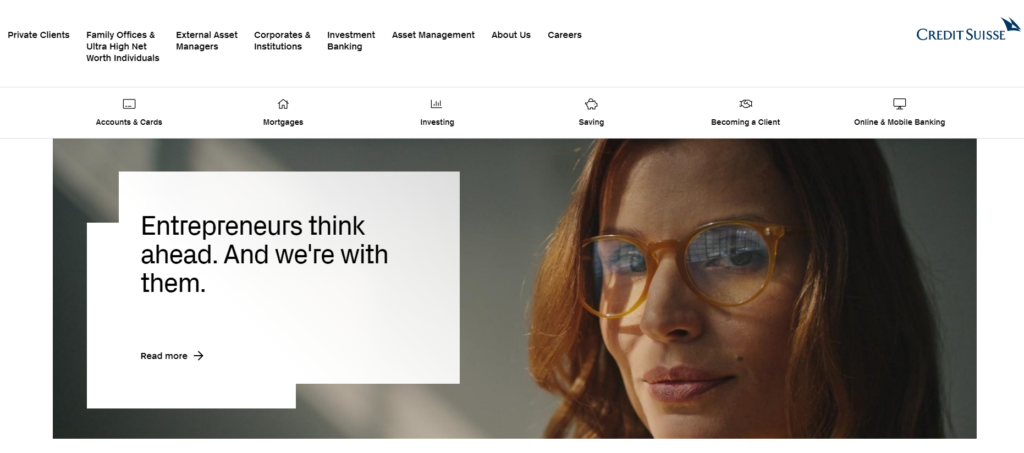Click the Online & Mobile Banking monitor icon
Image resolution: width=1024 pixels, height=453 pixels.
point(899,104)
